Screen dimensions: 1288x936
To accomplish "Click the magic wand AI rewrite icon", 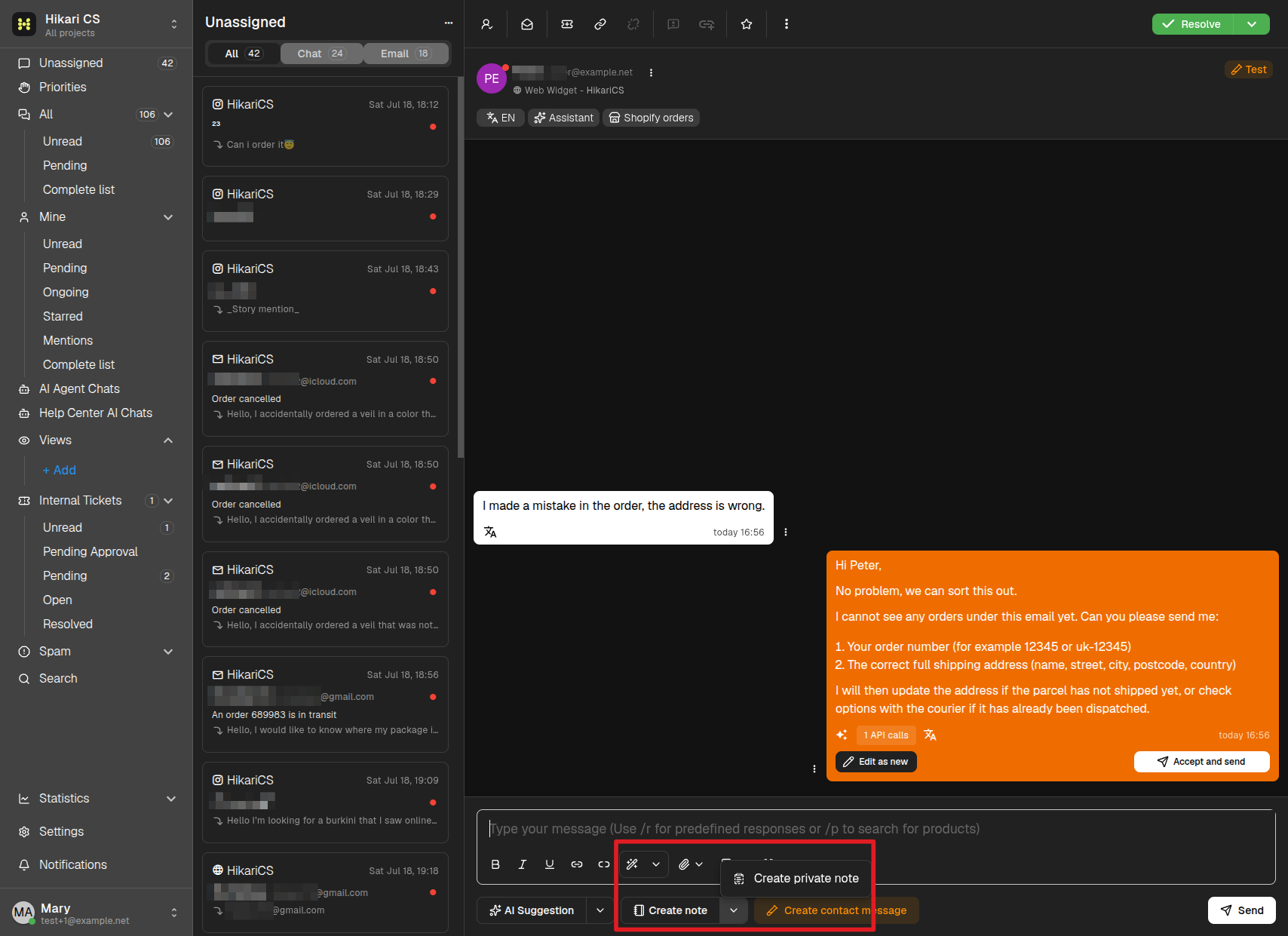I will [633, 864].
